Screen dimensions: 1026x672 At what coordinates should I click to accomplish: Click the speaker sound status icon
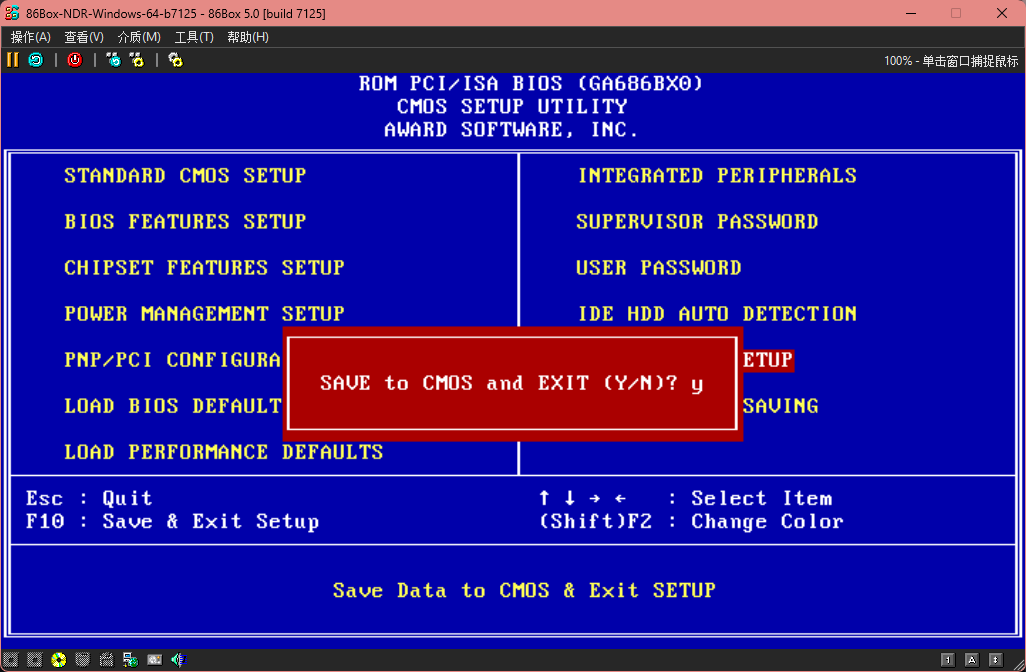178,660
